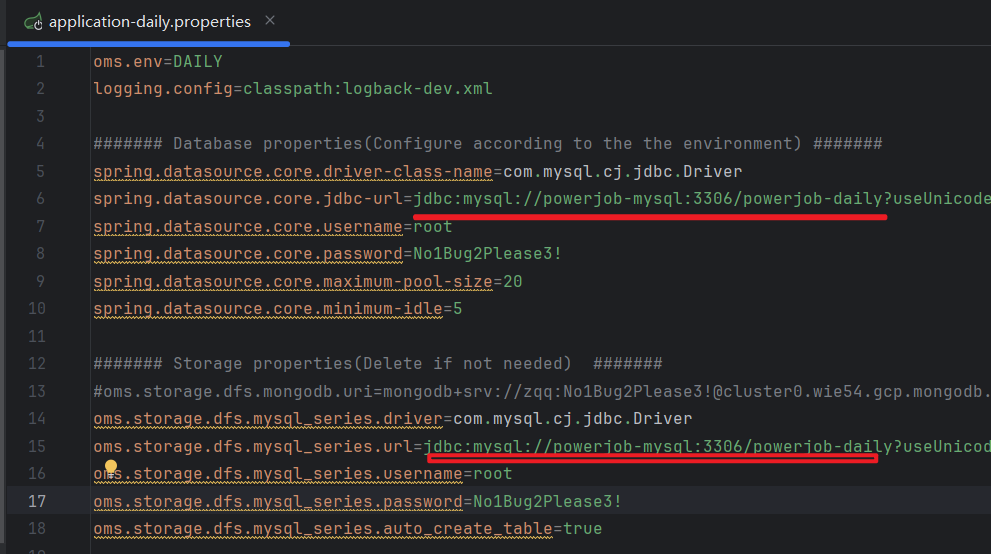Image resolution: width=991 pixels, height=554 pixels.
Task: Click password value No1Bug2Please3! on line 8
Action: 487,254
